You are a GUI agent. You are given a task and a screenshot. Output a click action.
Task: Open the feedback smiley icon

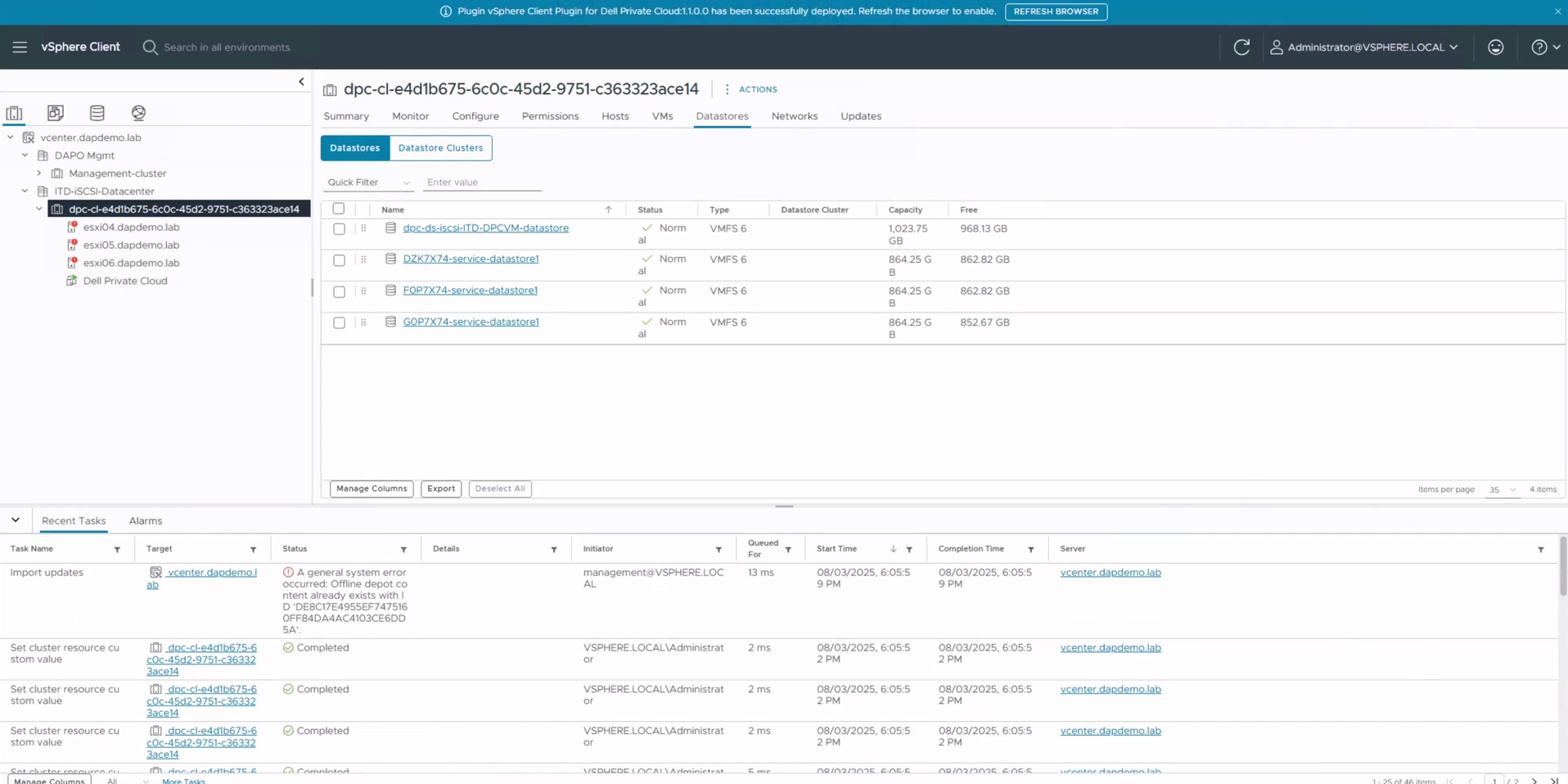[1496, 47]
